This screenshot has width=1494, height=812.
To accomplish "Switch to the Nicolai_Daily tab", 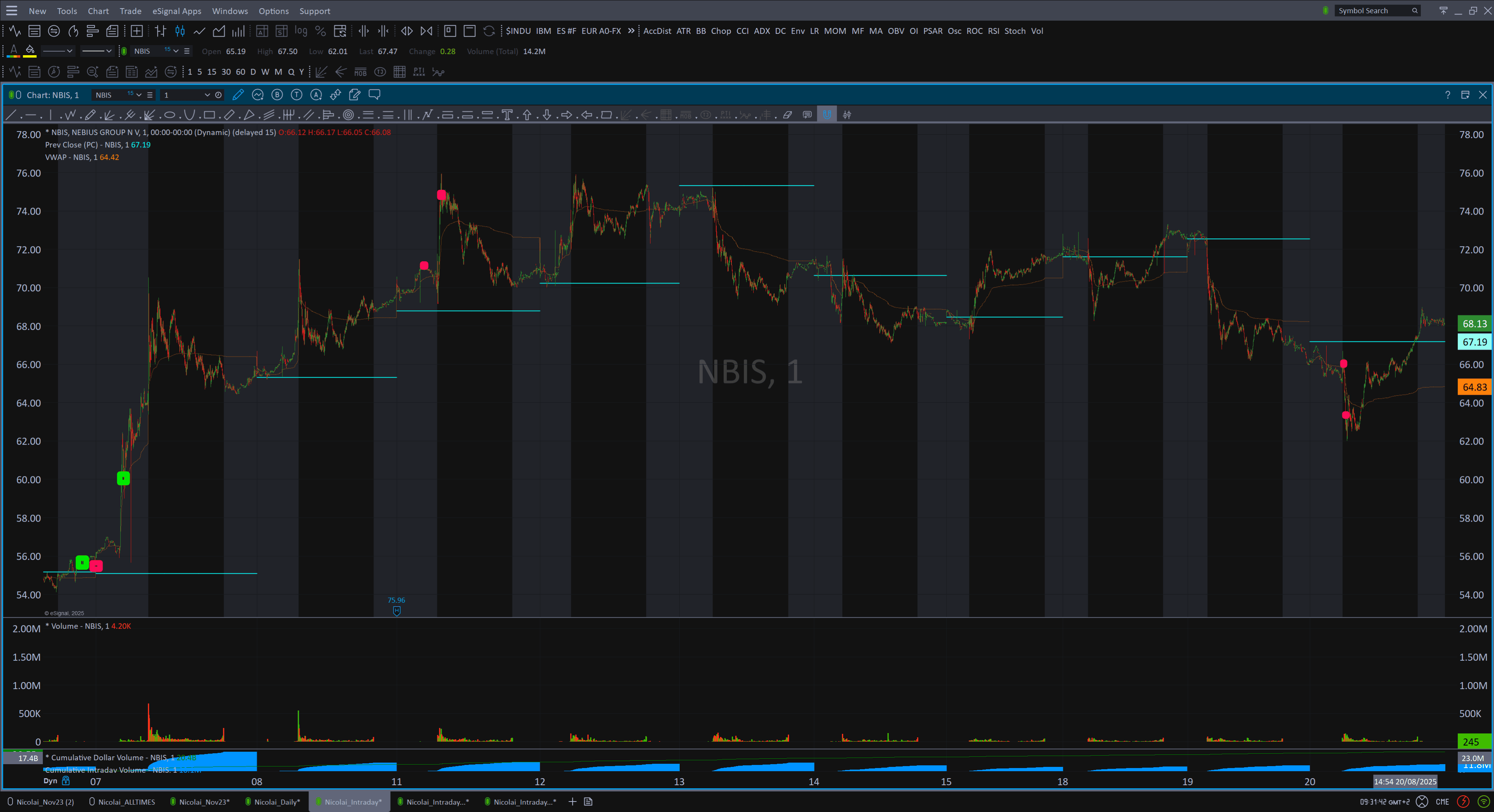I will click(x=276, y=801).
